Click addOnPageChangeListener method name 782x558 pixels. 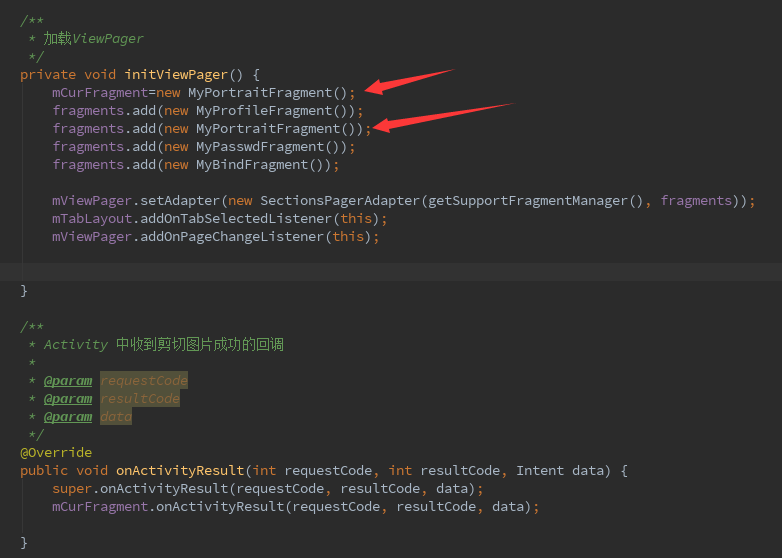232,236
